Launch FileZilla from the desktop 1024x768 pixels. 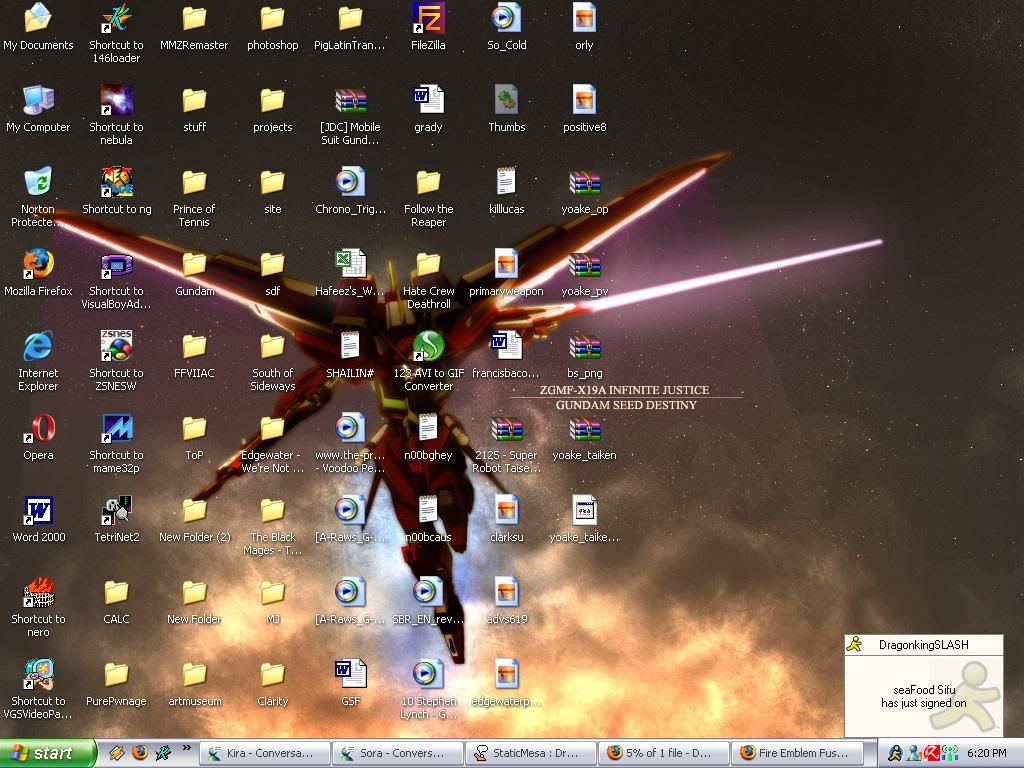click(x=428, y=20)
